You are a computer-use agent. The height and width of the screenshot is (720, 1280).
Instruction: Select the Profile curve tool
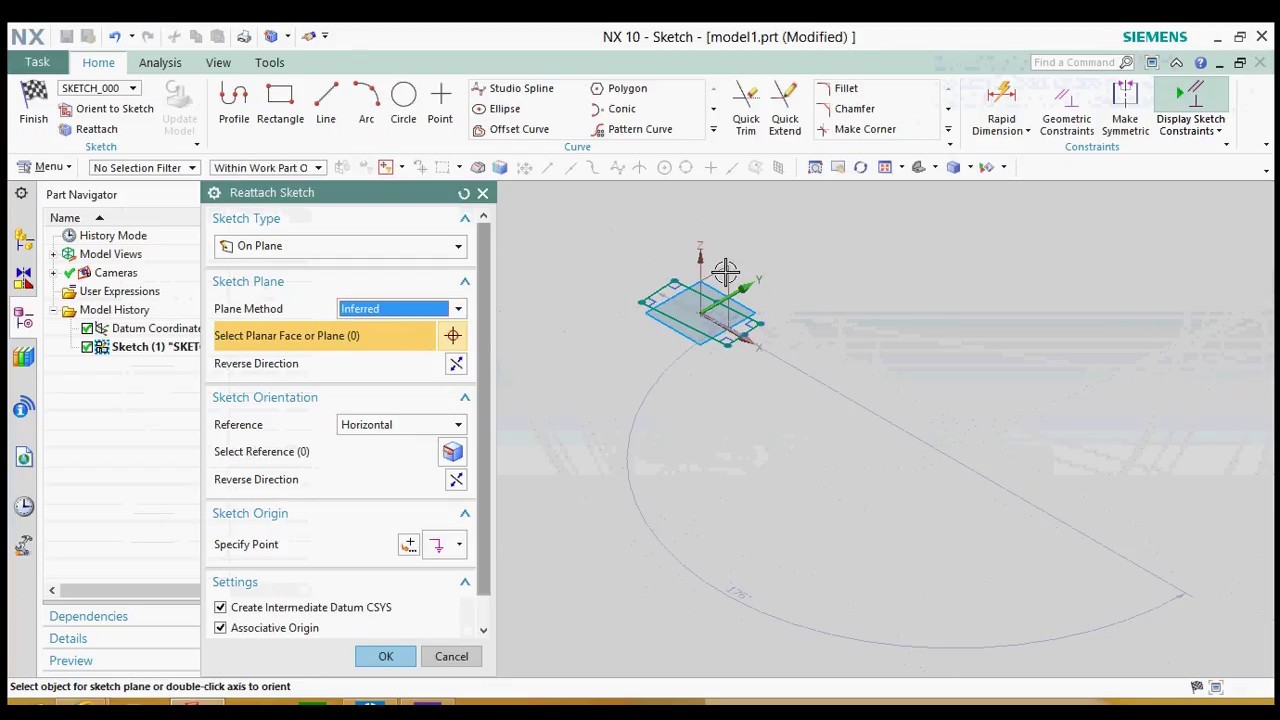tap(234, 104)
